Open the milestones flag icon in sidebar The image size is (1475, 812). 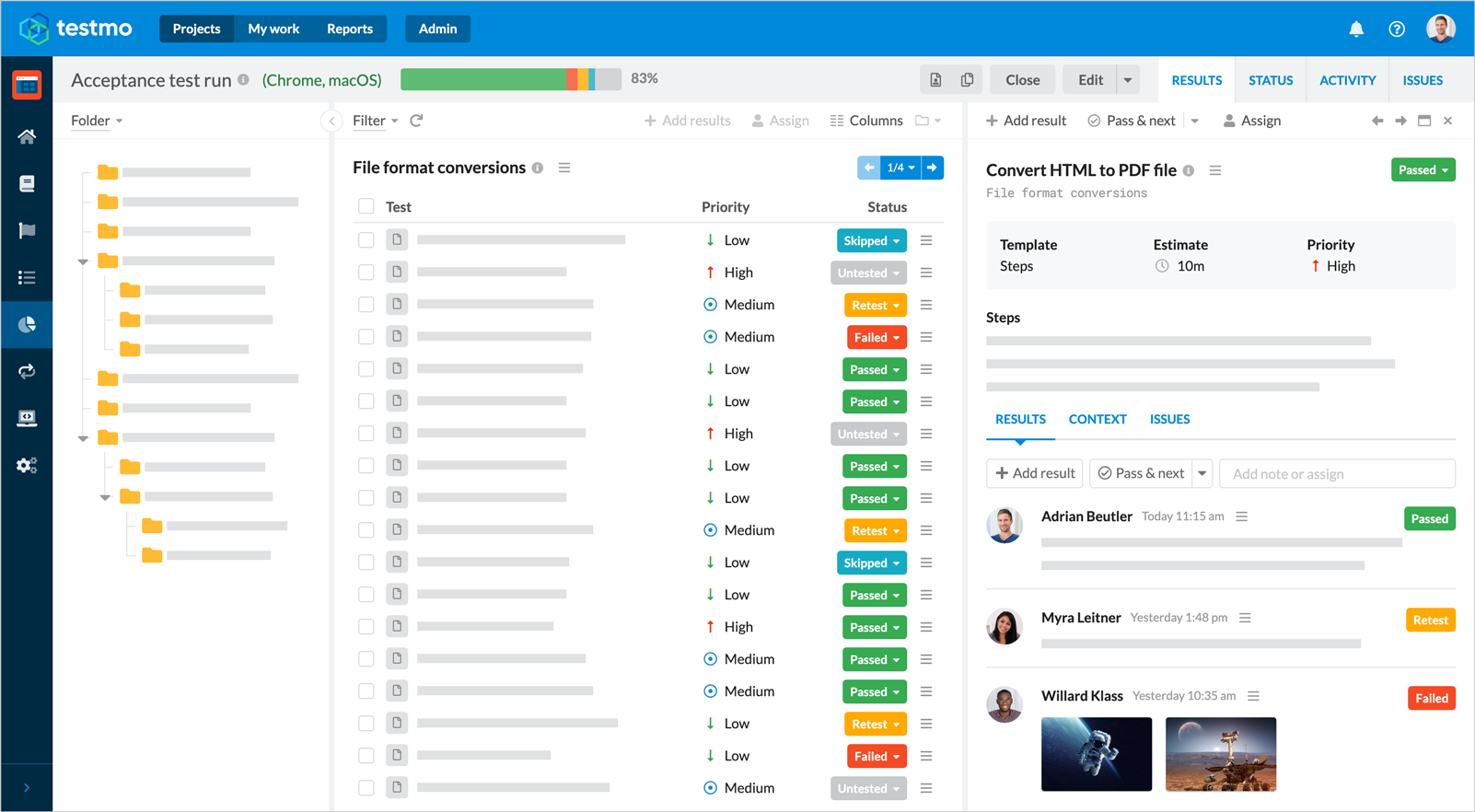click(27, 230)
